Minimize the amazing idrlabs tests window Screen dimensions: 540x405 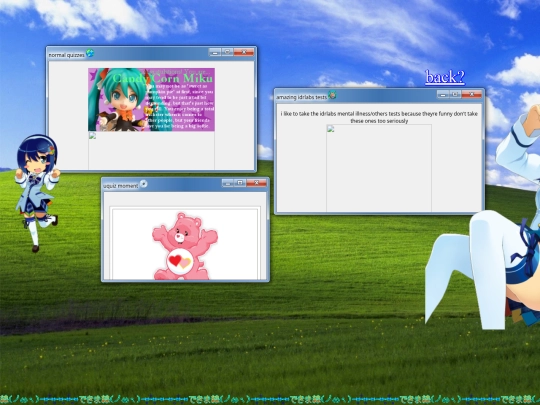click(x=443, y=94)
